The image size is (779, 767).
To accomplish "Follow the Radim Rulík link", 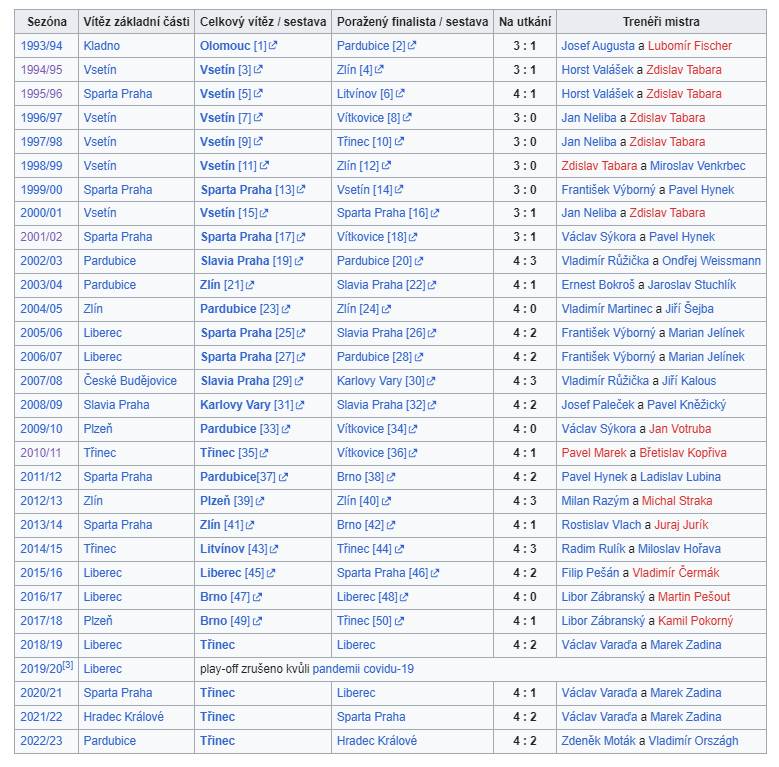I will click(593, 549).
